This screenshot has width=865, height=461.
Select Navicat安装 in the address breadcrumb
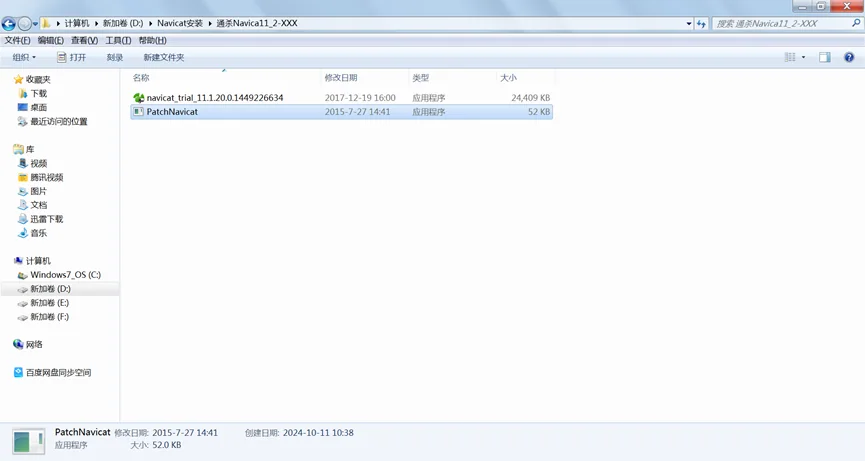180,23
